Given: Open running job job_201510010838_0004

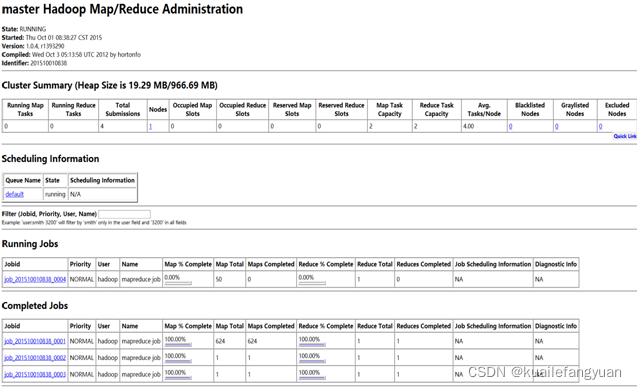Looking at the screenshot, I should [35, 279].
